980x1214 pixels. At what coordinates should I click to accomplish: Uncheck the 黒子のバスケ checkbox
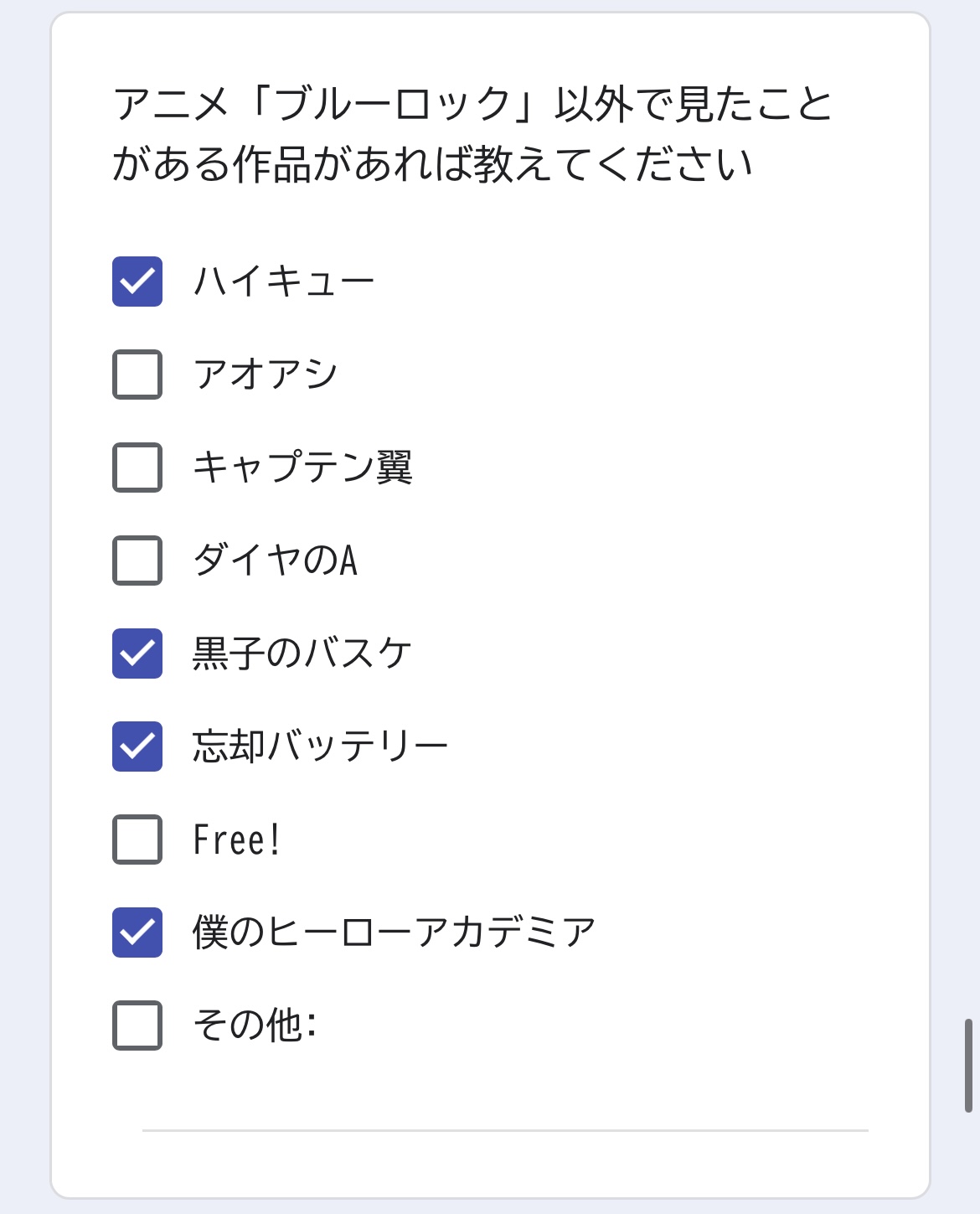click(x=137, y=653)
